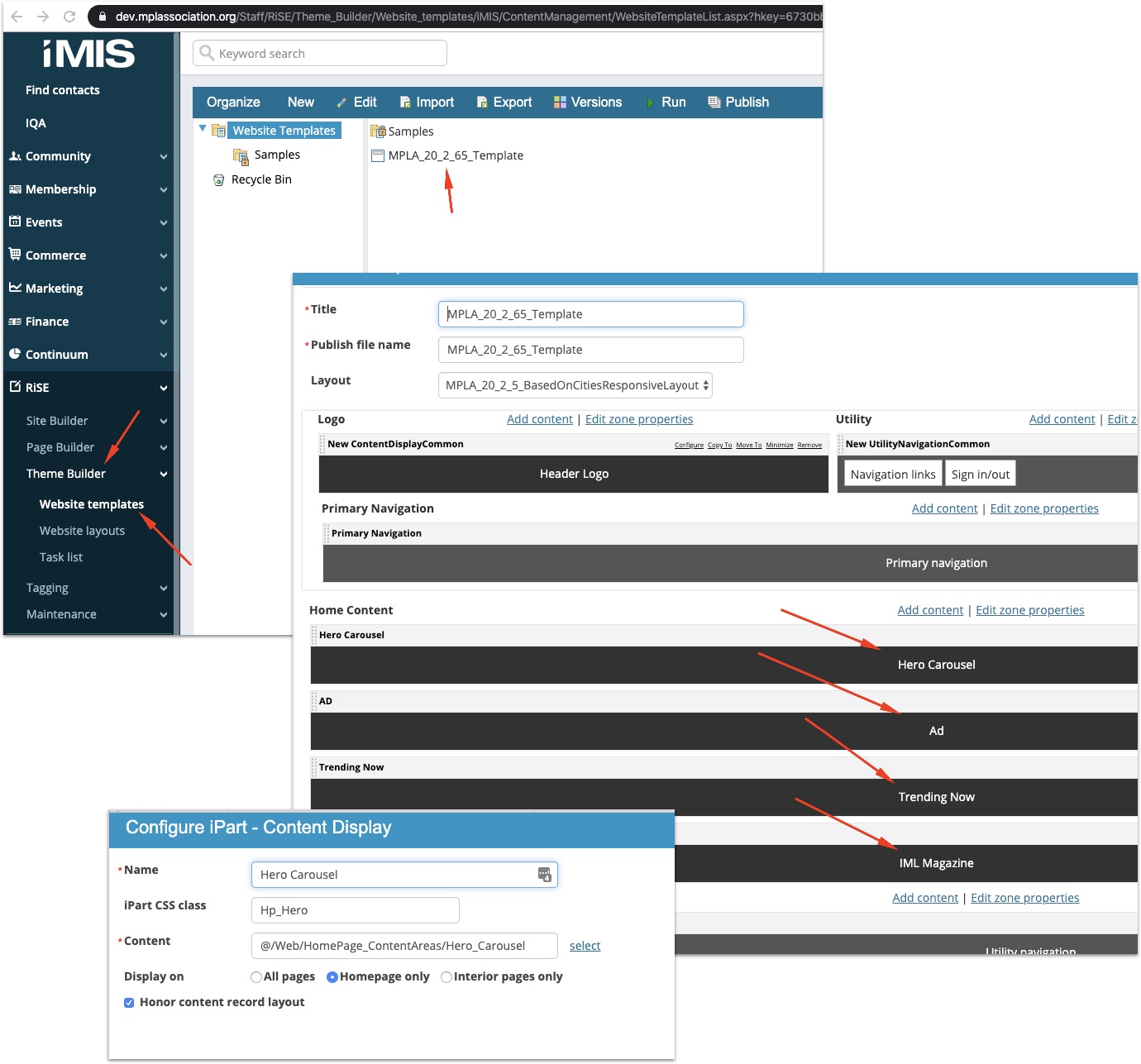Collapse the Theme Builder chevron
Image resolution: width=1141 pixels, height=1064 pixels.
tap(164, 474)
